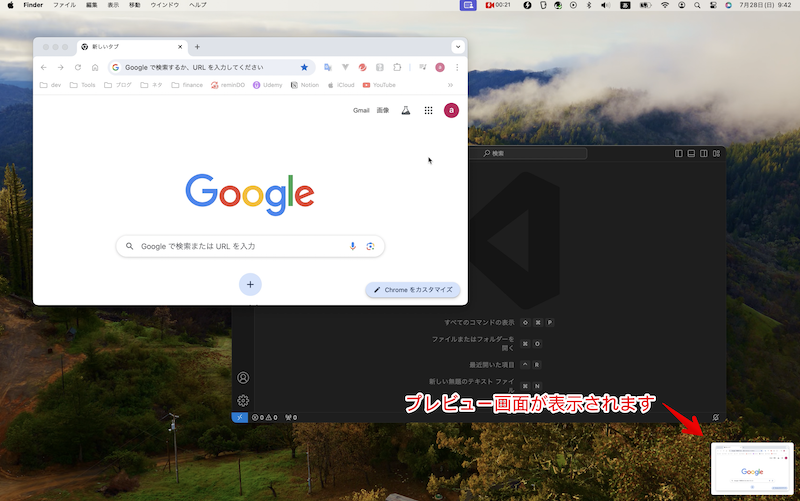The width and height of the screenshot is (800, 501).
Task: Open the YouTube bookmark
Action: point(379,85)
